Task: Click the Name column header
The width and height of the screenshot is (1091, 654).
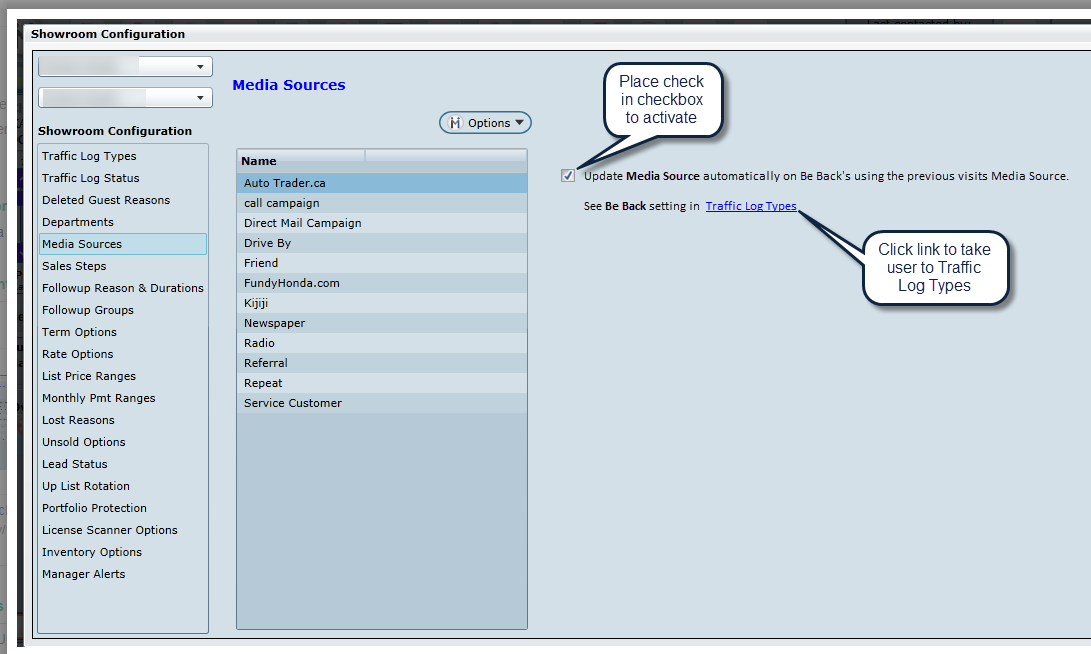Action: coord(300,160)
